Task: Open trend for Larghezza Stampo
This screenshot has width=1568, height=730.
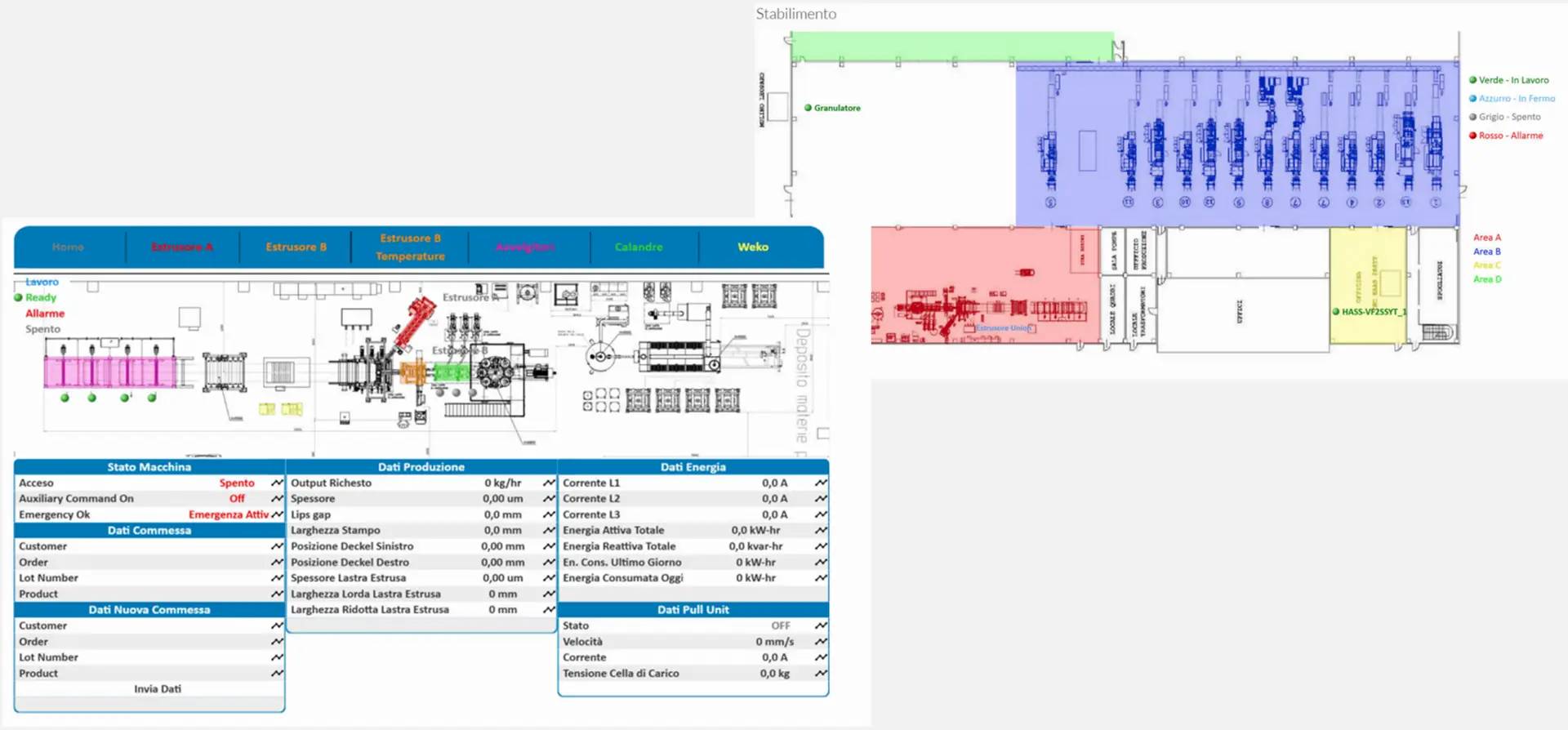Action: tap(549, 531)
